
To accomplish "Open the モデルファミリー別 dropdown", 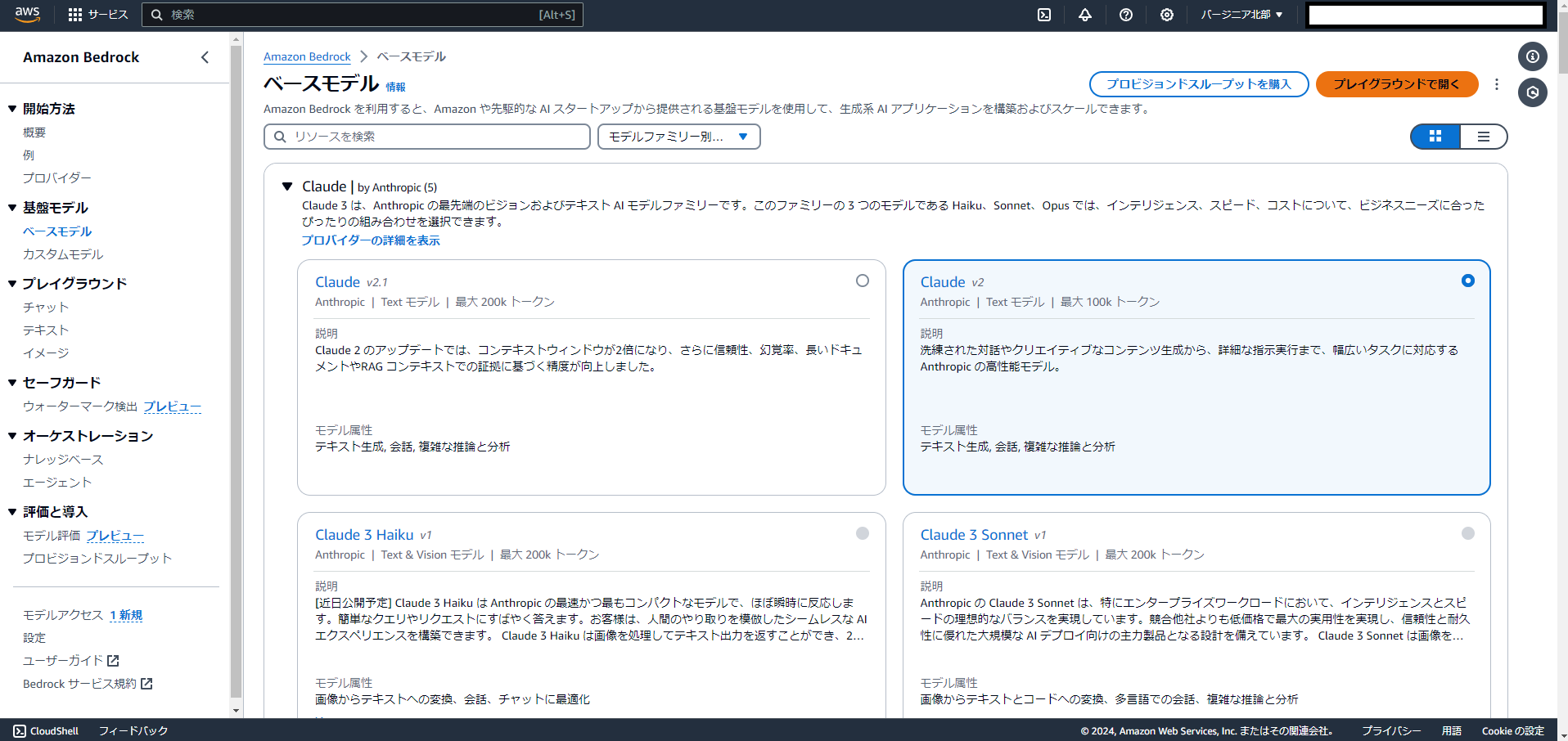I will (x=679, y=137).
